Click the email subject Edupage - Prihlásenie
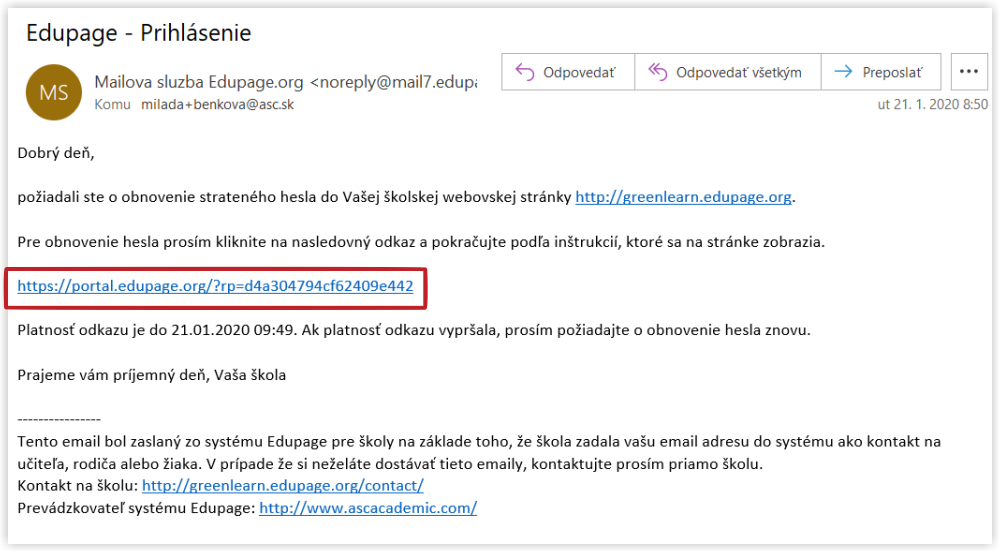This screenshot has height=552, width=1000. pyautogui.click(x=138, y=33)
